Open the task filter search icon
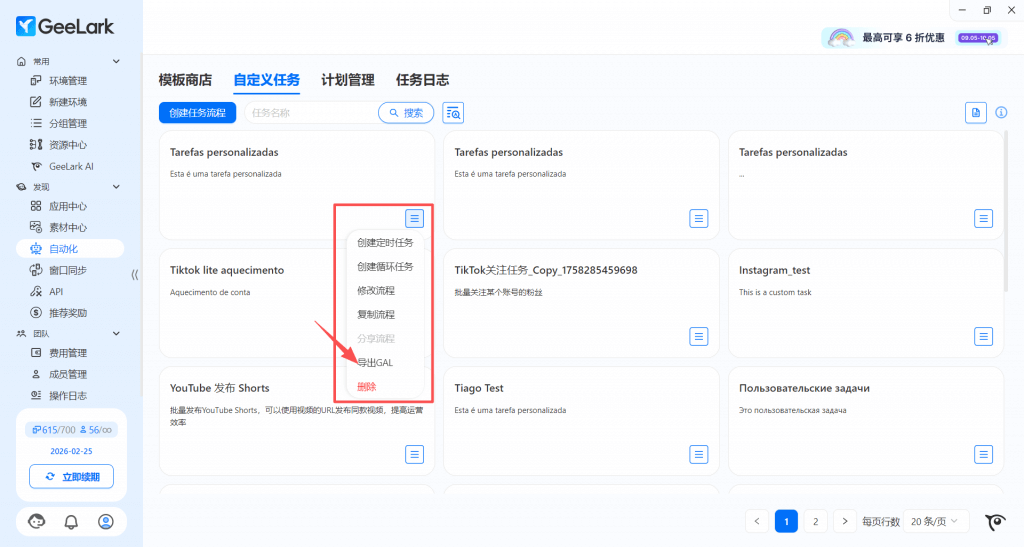This screenshot has height=547, width=1024. point(454,113)
